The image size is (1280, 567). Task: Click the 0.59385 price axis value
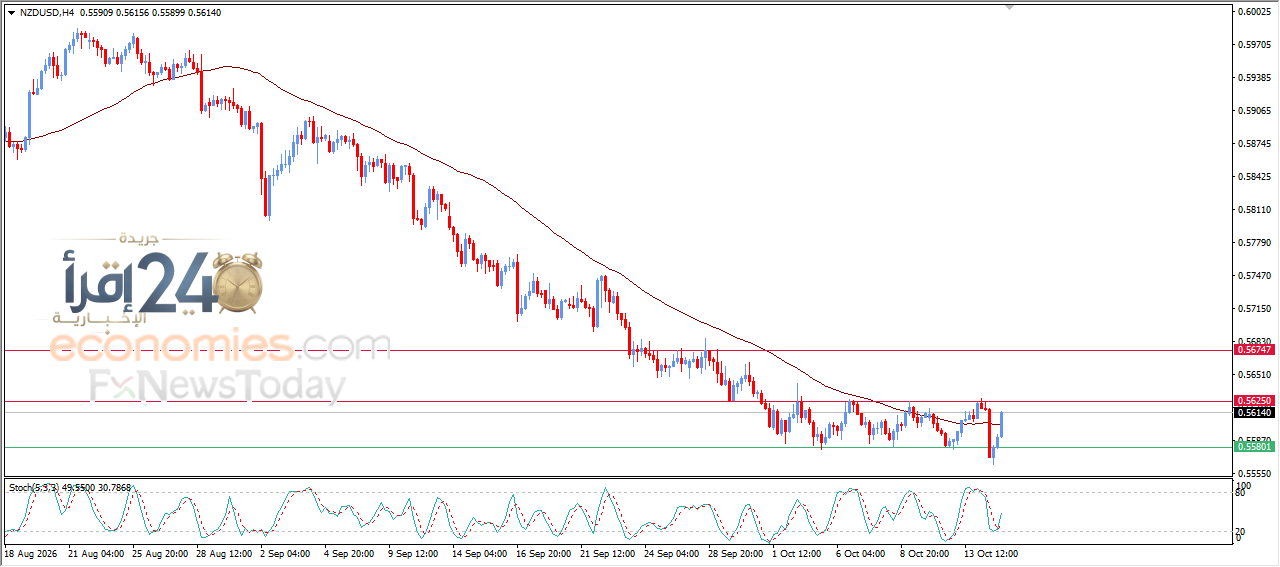pyautogui.click(x=1256, y=78)
